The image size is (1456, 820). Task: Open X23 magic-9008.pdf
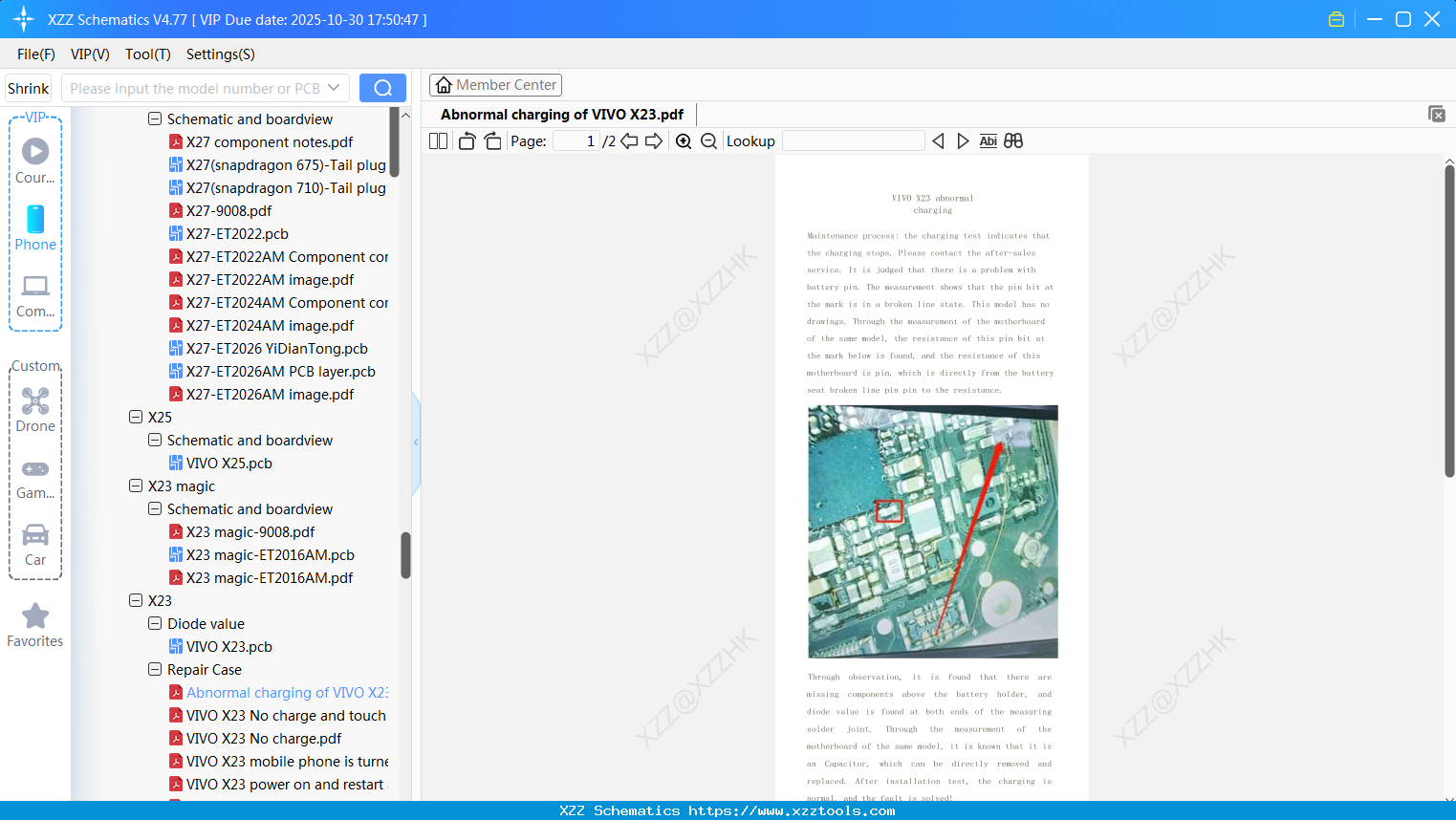click(x=250, y=531)
